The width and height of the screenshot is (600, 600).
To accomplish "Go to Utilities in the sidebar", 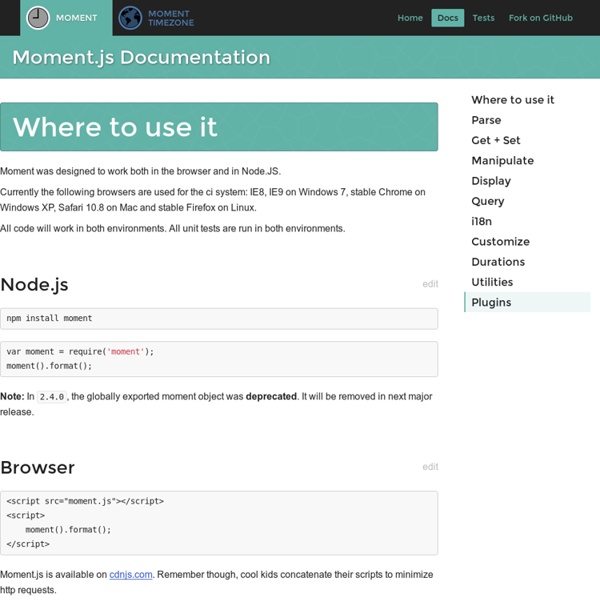I will 492,282.
